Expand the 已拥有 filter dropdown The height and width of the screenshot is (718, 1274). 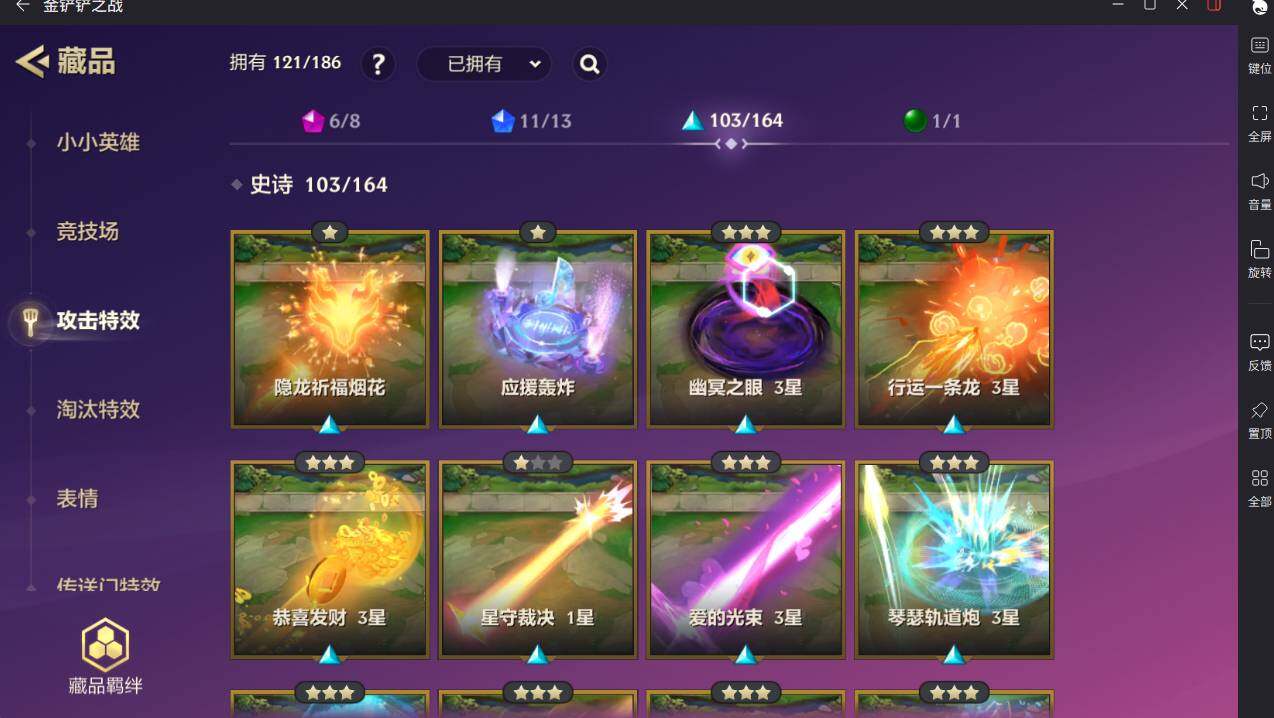point(484,65)
